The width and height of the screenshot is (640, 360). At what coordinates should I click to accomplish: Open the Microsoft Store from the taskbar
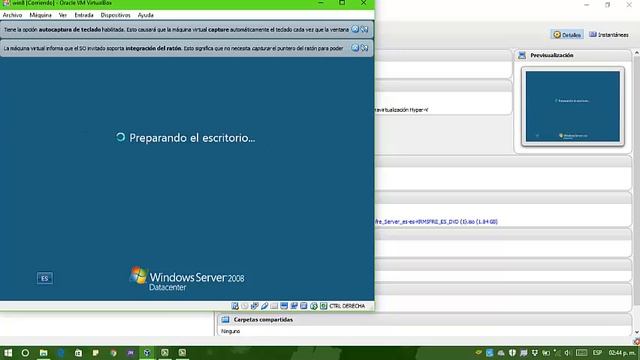click(78, 353)
